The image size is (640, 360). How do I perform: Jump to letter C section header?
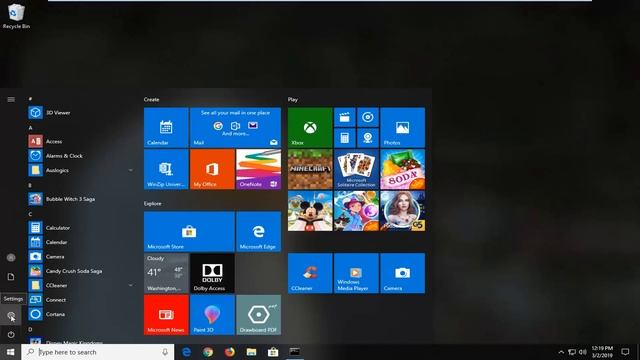(30, 214)
